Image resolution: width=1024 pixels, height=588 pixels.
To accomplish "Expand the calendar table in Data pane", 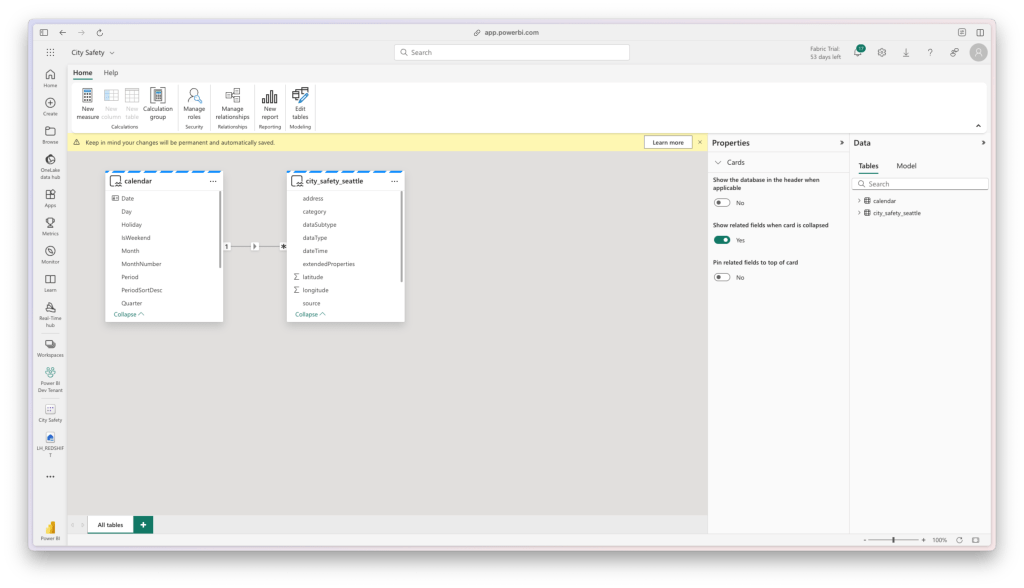I will point(858,201).
